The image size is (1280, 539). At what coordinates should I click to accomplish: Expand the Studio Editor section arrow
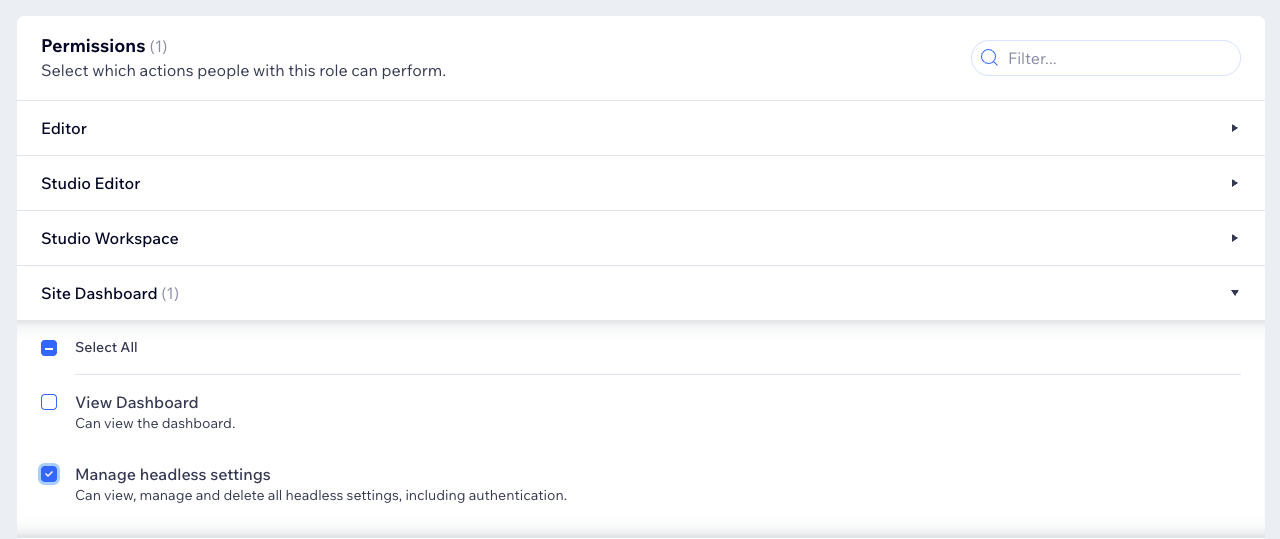click(x=1235, y=183)
